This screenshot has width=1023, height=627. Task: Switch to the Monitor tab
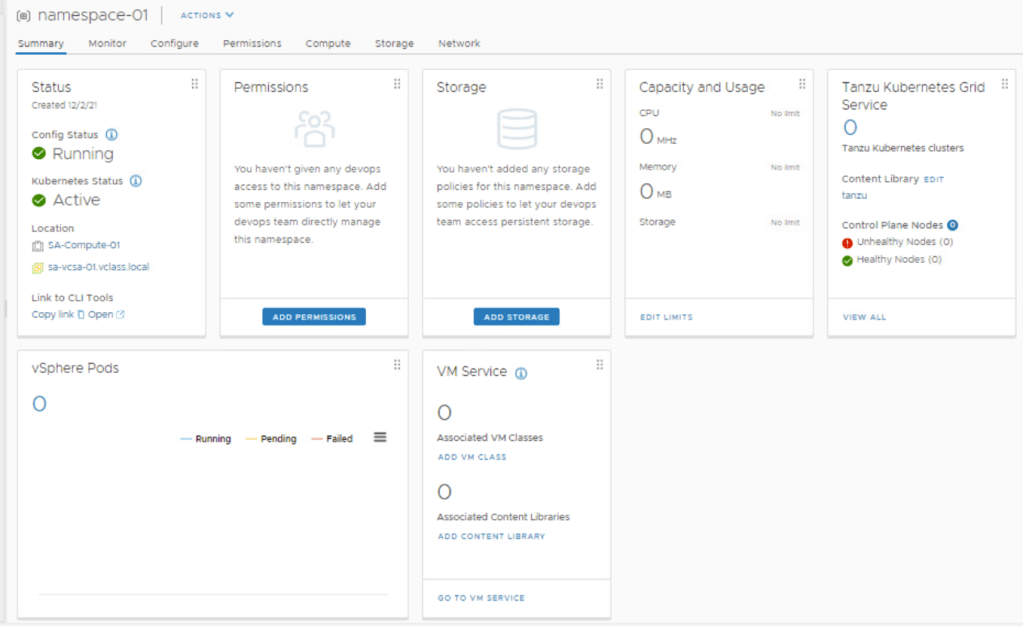pyautogui.click(x=107, y=44)
